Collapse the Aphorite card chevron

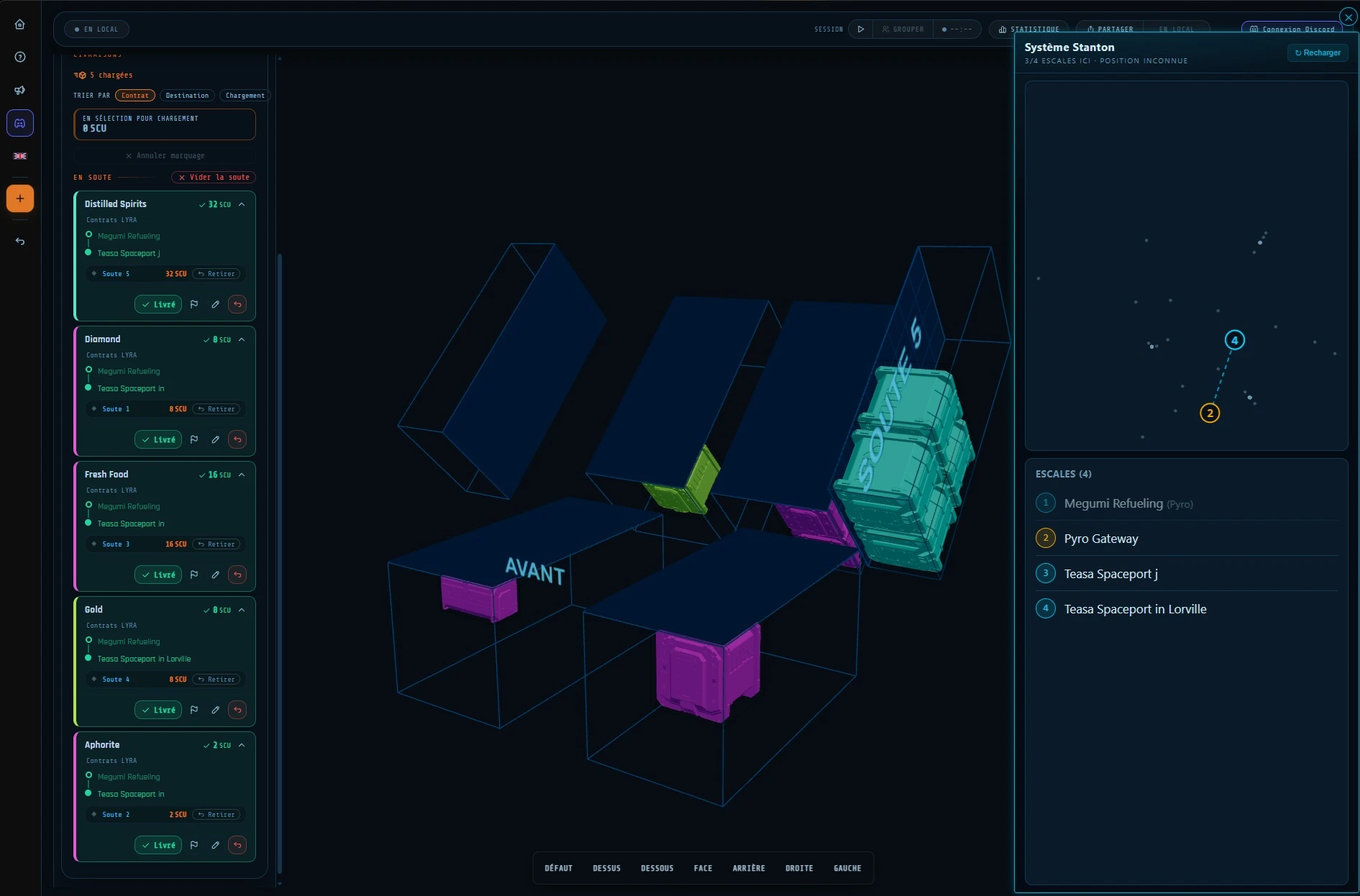click(x=242, y=745)
